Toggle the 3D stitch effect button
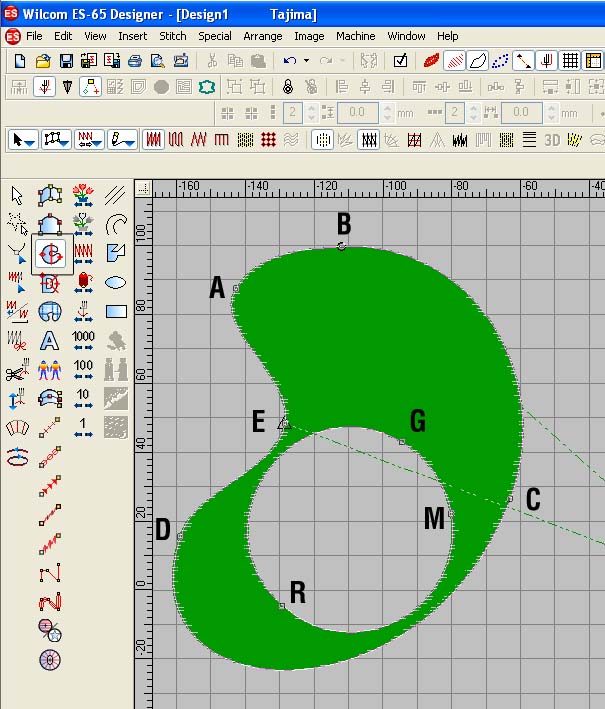Image resolution: width=605 pixels, height=709 pixels. tap(552, 139)
